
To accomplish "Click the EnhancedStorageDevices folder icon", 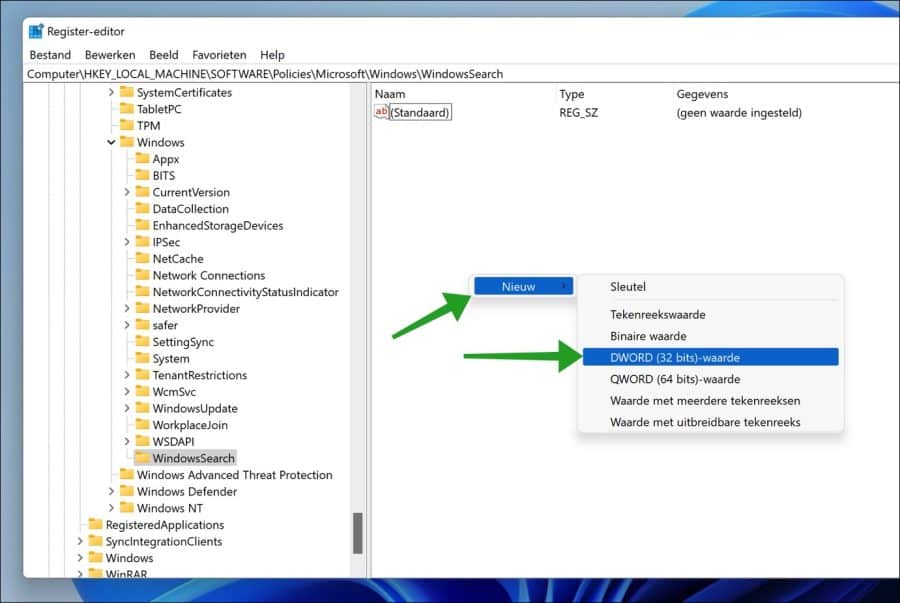I will 142,225.
